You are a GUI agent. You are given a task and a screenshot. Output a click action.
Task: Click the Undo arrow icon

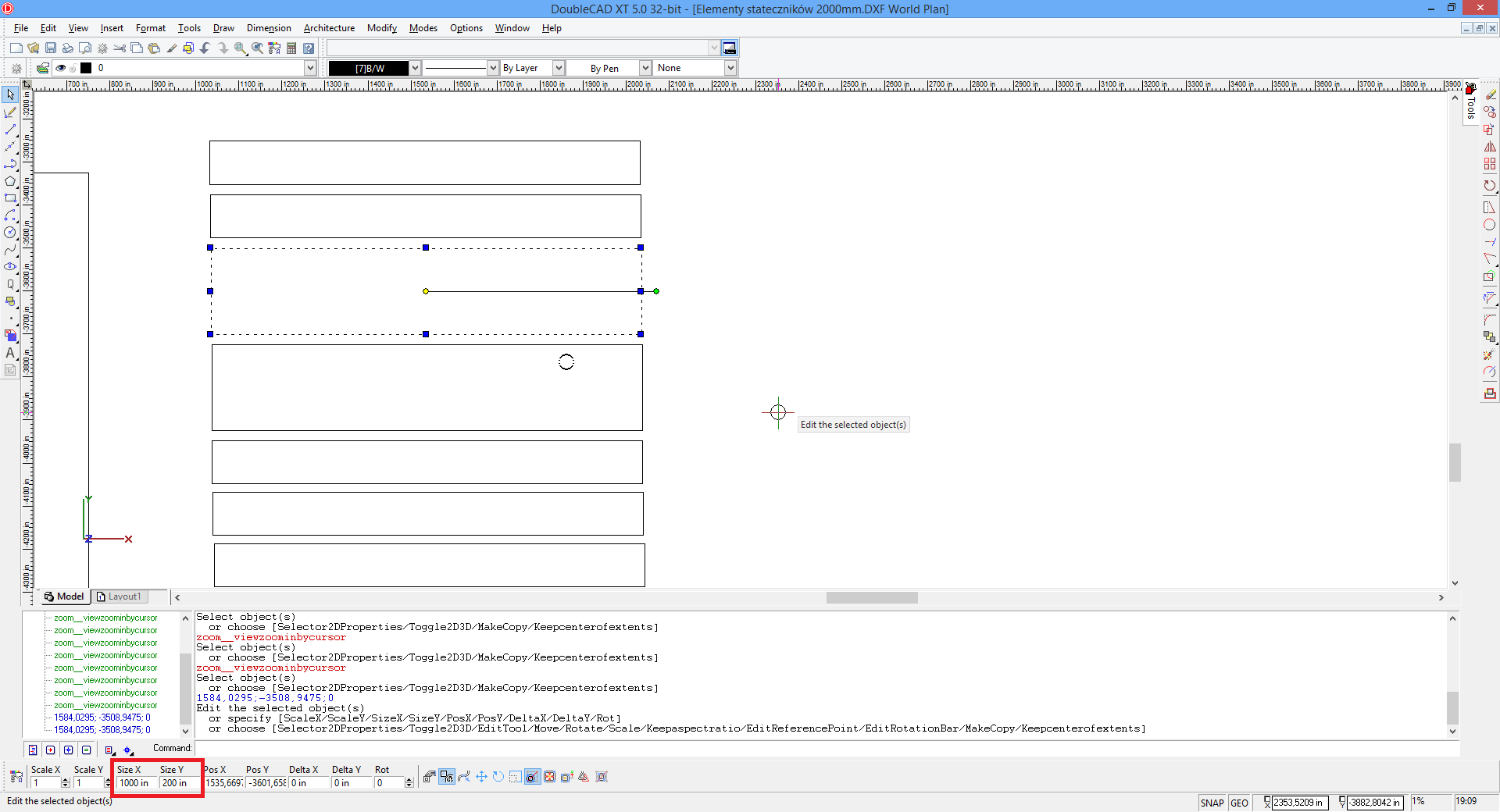(205, 48)
